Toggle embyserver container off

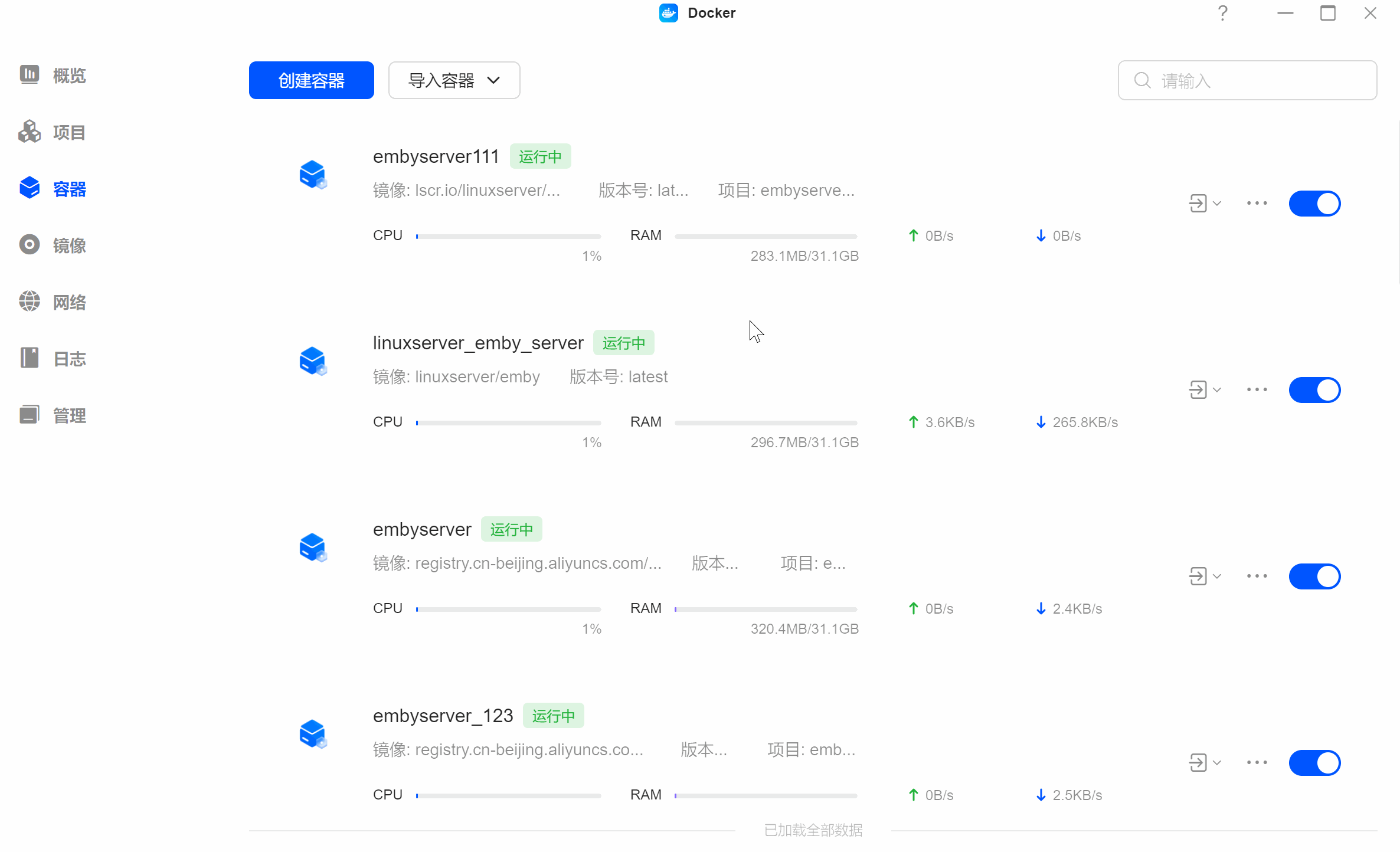pos(1314,576)
